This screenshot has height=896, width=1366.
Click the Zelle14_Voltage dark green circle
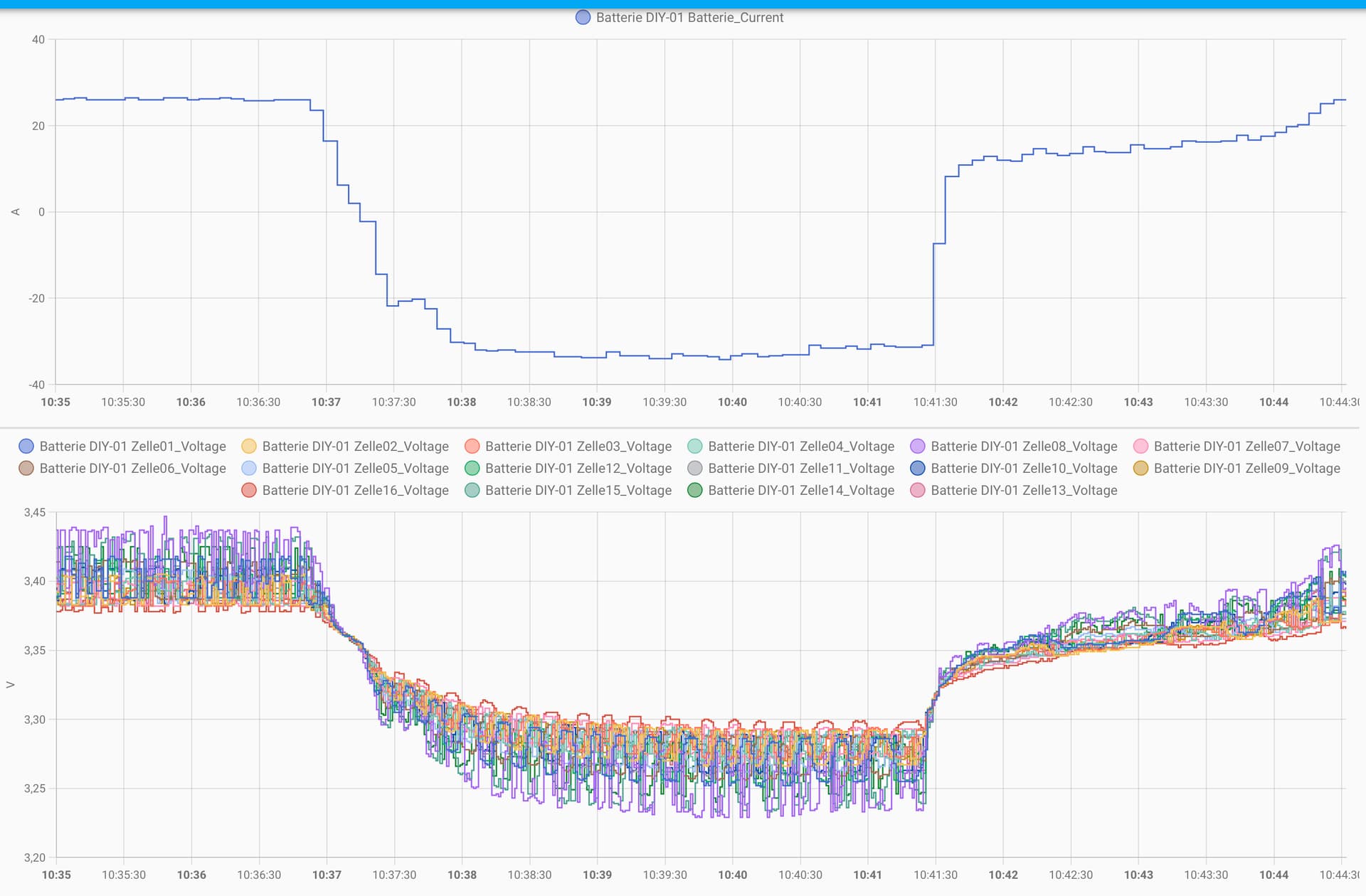[695, 491]
